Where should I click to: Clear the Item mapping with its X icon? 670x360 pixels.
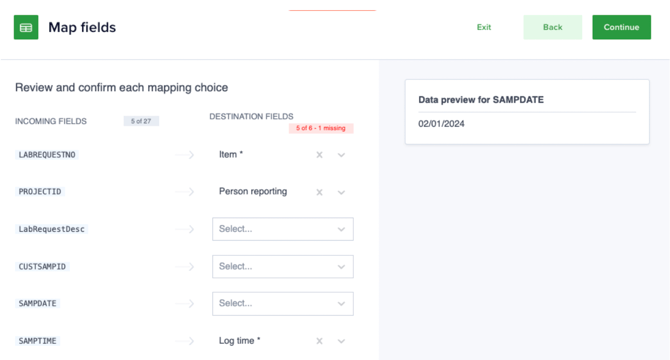[x=319, y=155]
